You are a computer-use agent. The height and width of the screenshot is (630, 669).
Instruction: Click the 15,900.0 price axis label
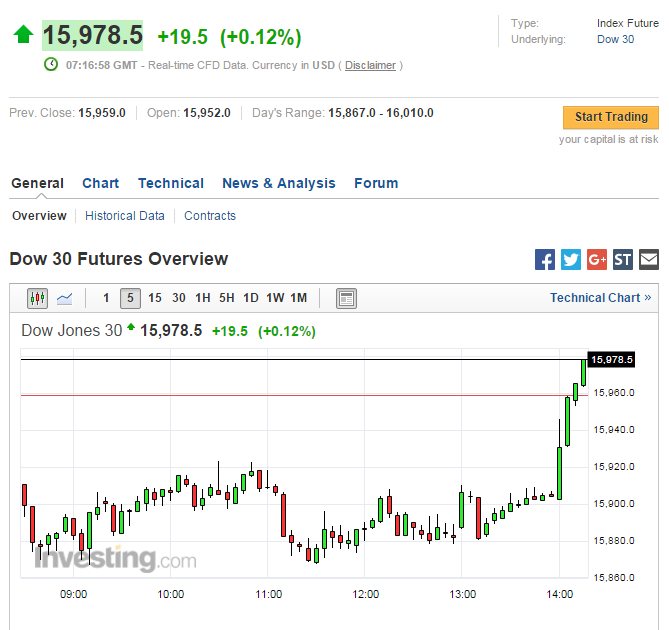point(614,504)
